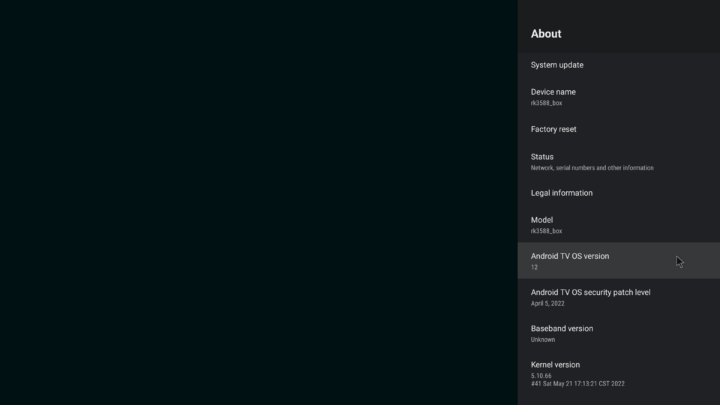Select Baseband version entry
This screenshot has width=720, height=405.
pos(619,333)
